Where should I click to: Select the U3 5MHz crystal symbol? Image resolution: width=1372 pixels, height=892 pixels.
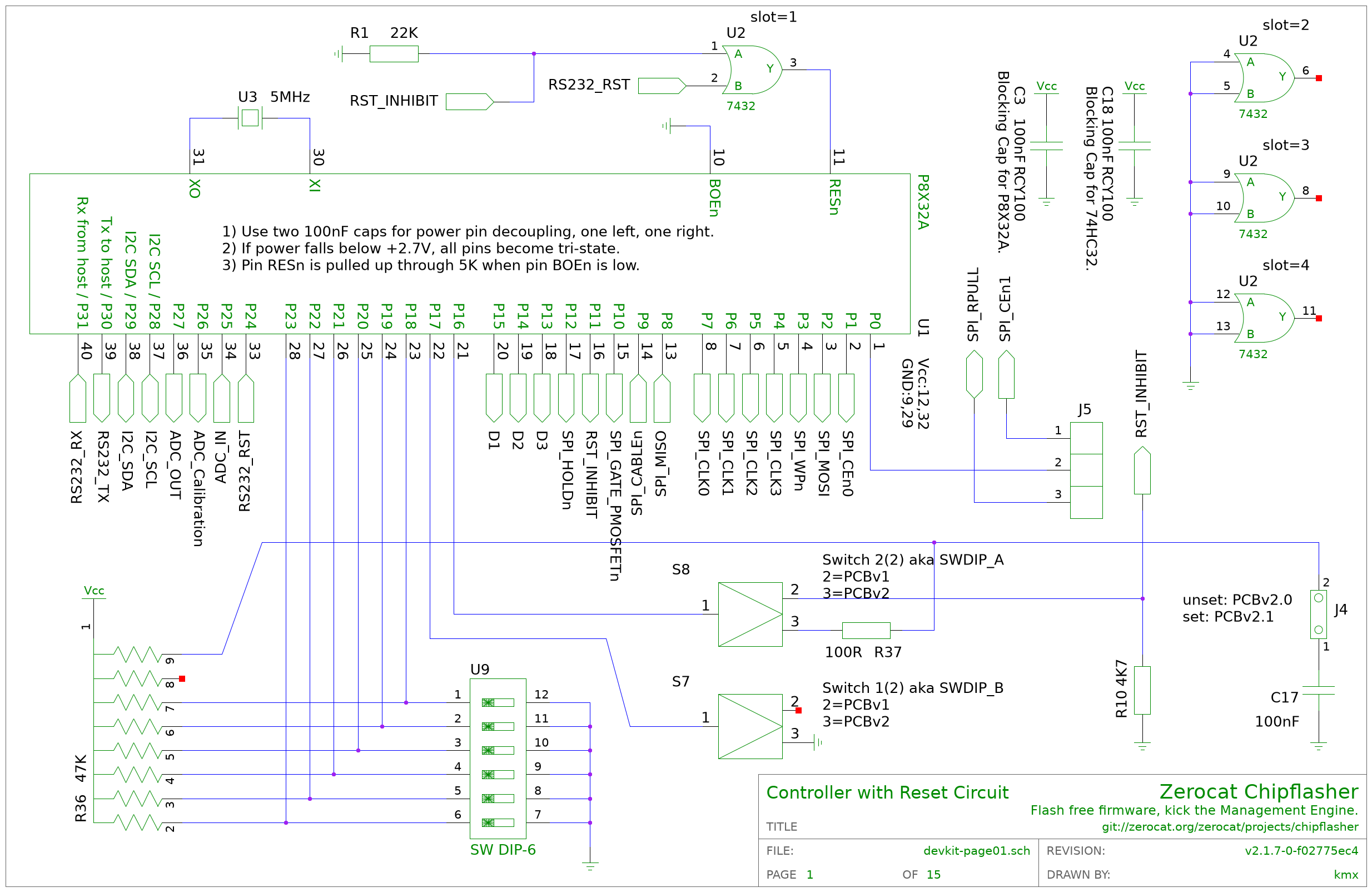250,118
